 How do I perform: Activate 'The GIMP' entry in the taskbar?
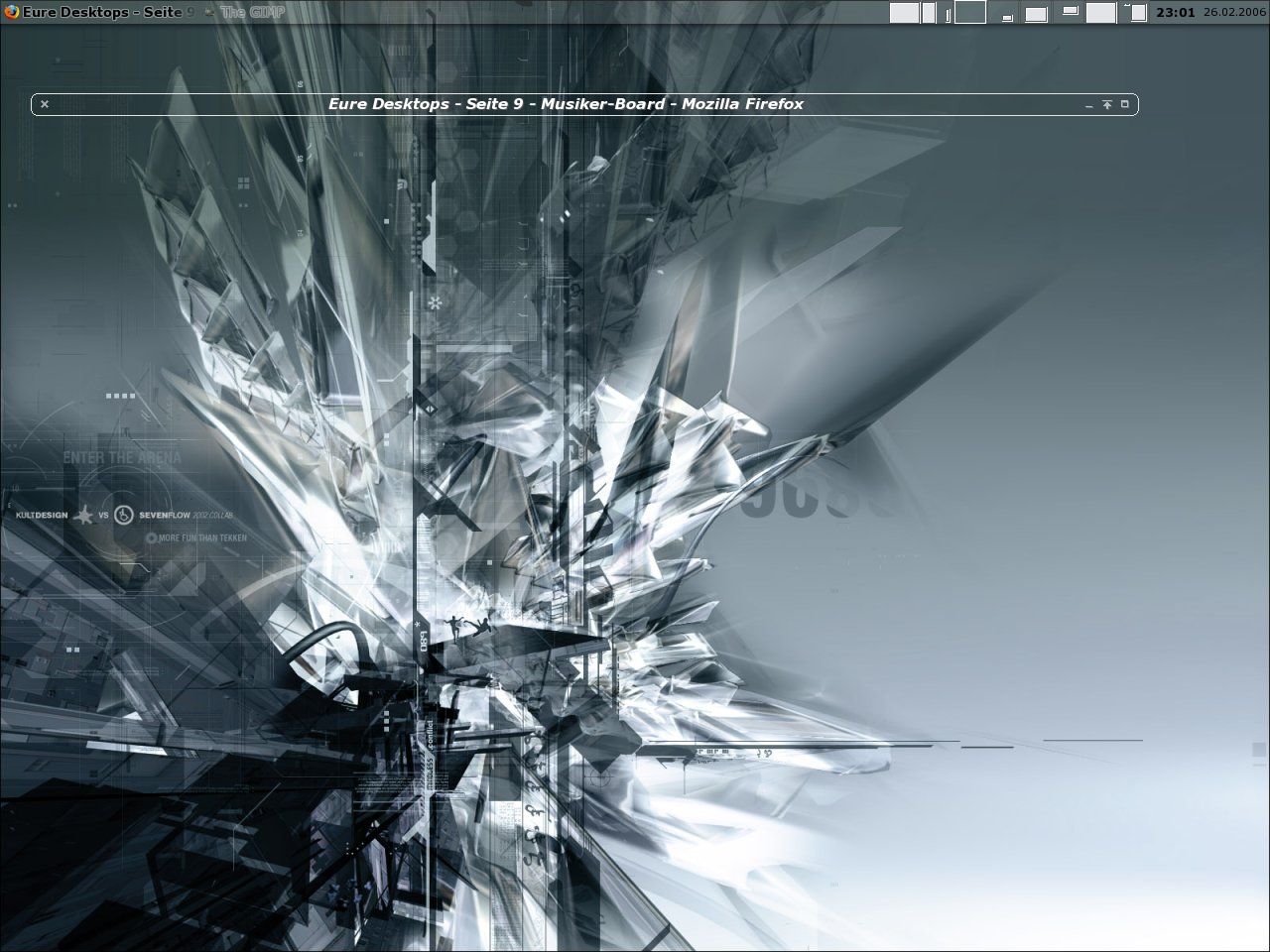(243, 12)
